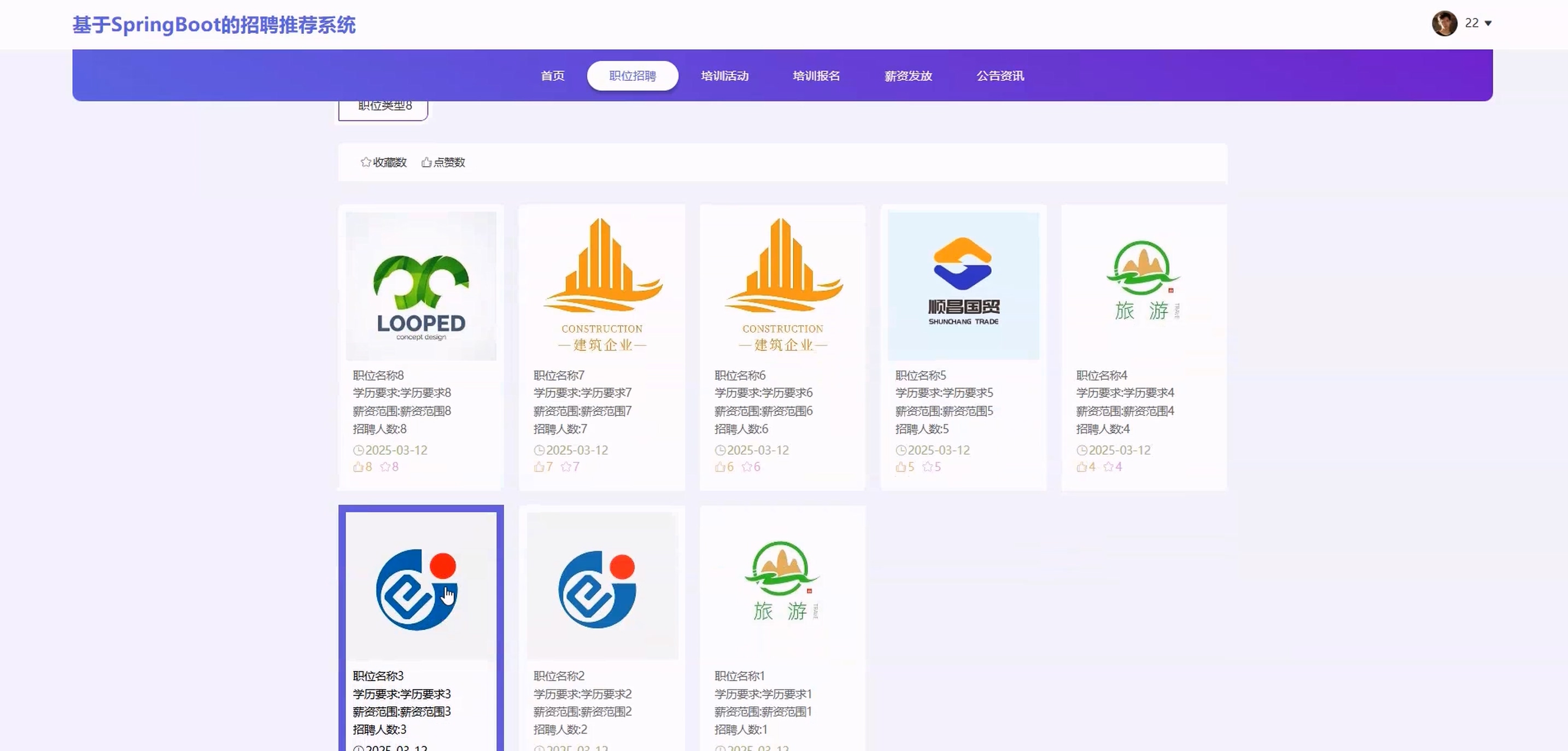Screen dimensions: 1568x751
Task: Open the 首页 navigation tab
Action: [552, 75]
